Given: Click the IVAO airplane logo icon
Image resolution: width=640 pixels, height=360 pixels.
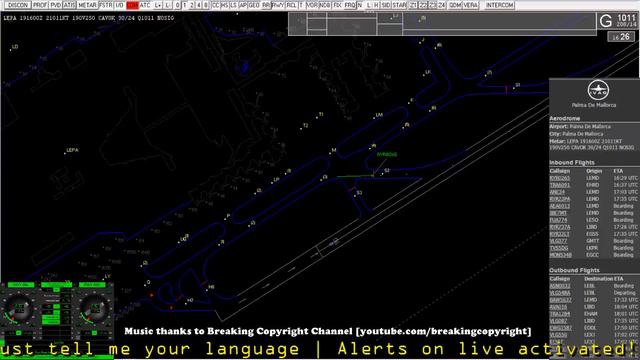Looking at the screenshot, I should point(598,90).
